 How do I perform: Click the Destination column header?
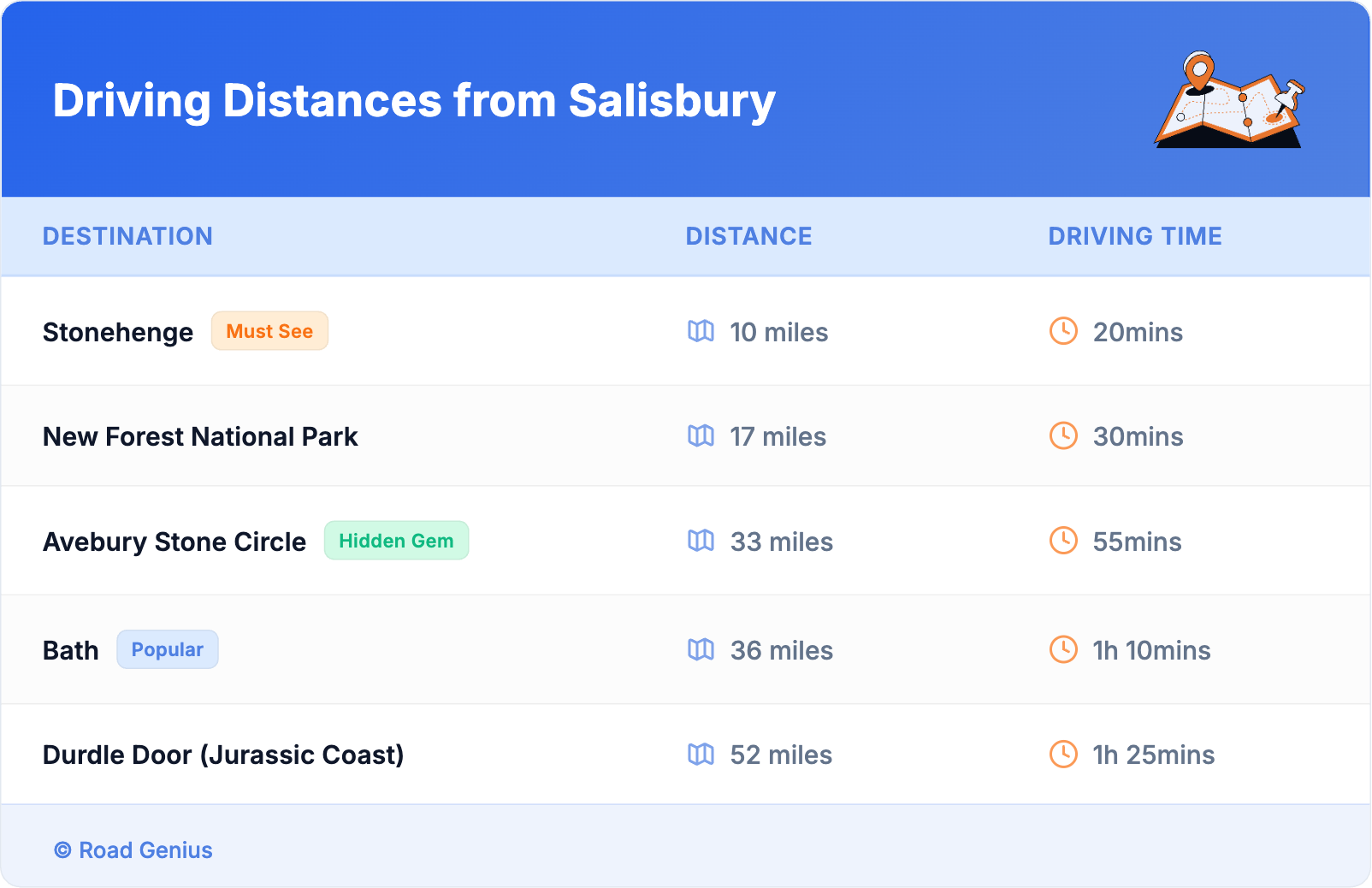[x=127, y=236]
